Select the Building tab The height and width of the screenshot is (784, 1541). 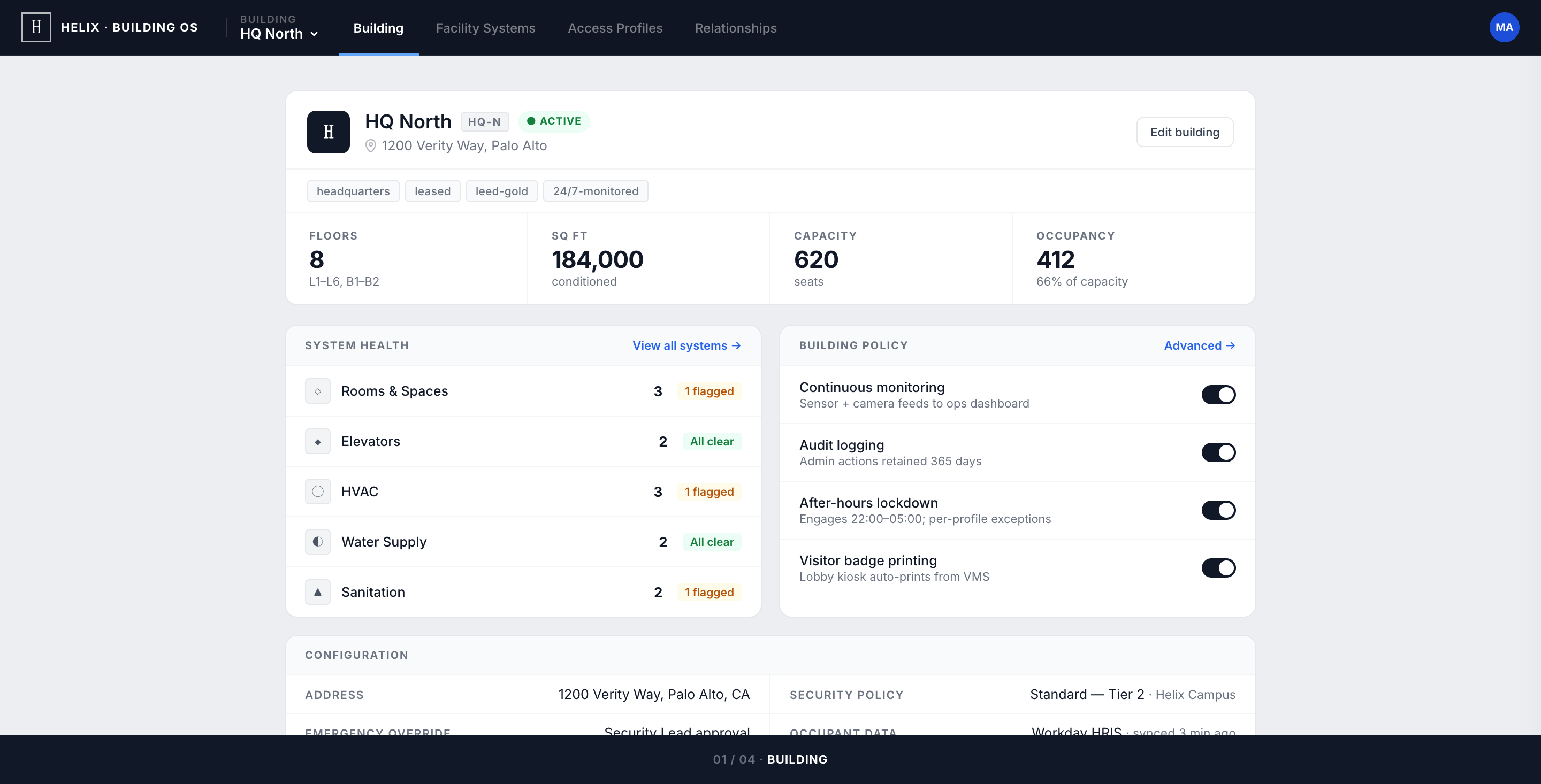378,28
